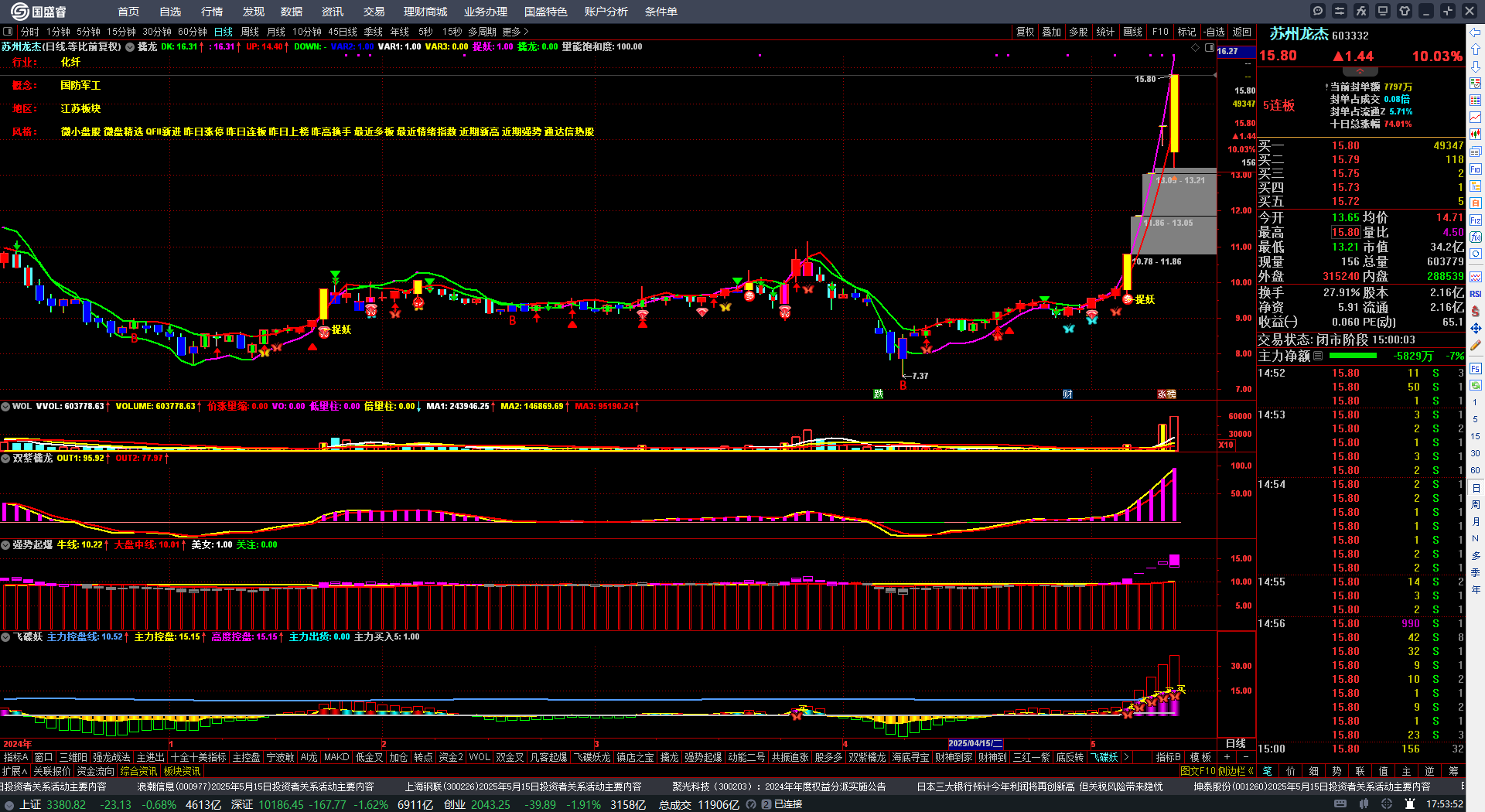Open the 交易 menu
The image size is (1485, 812).
pos(374,12)
